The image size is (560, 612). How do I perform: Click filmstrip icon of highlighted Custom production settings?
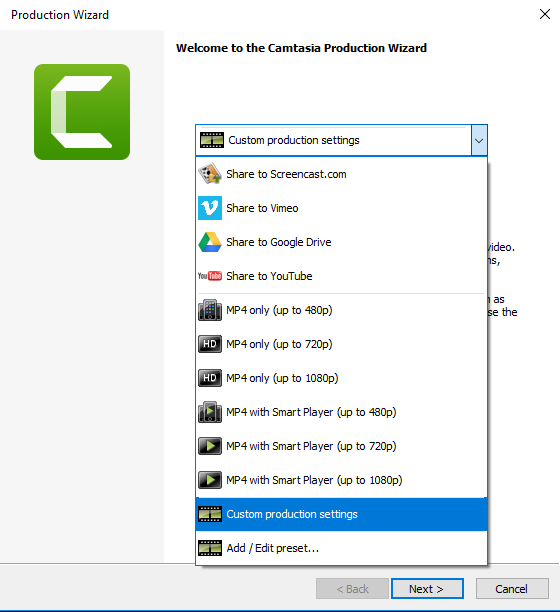[210, 514]
